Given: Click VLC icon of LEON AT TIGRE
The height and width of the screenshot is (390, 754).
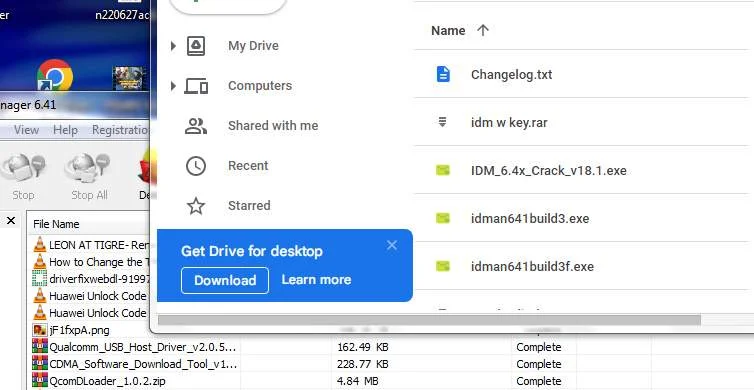Looking at the screenshot, I should (x=40, y=245).
